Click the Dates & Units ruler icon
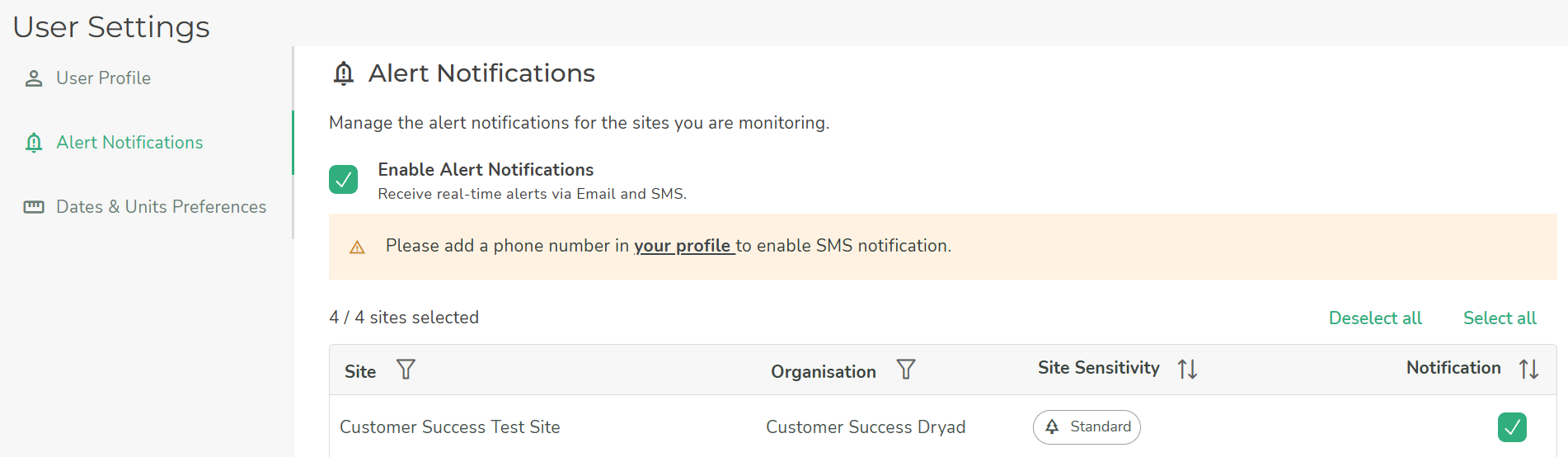Image resolution: width=1568 pixels, height=457 pixels. 34,207
